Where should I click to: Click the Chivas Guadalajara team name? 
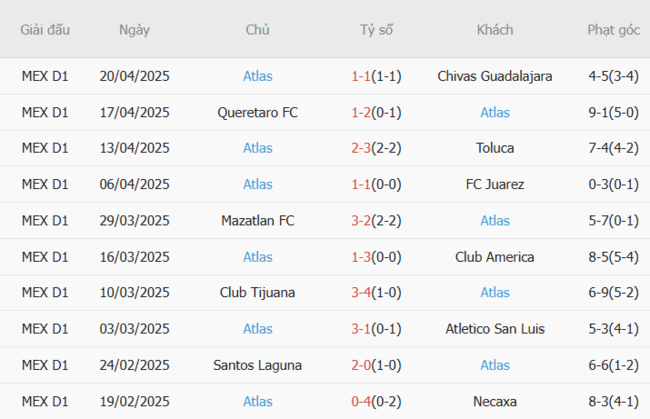pyautogui.click(x=495, y=76)
